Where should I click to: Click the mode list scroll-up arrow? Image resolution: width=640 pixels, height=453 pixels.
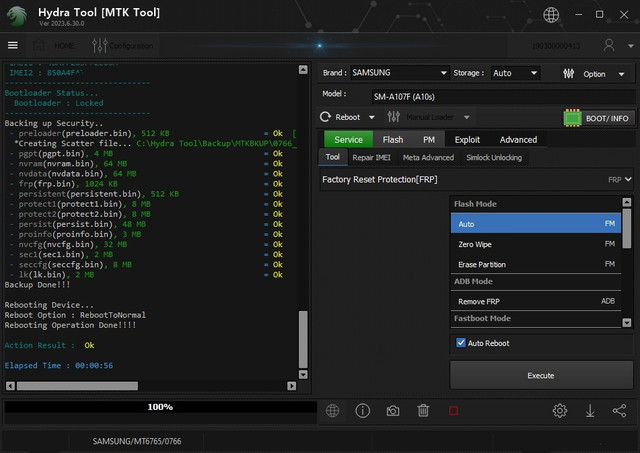point(627,202)
